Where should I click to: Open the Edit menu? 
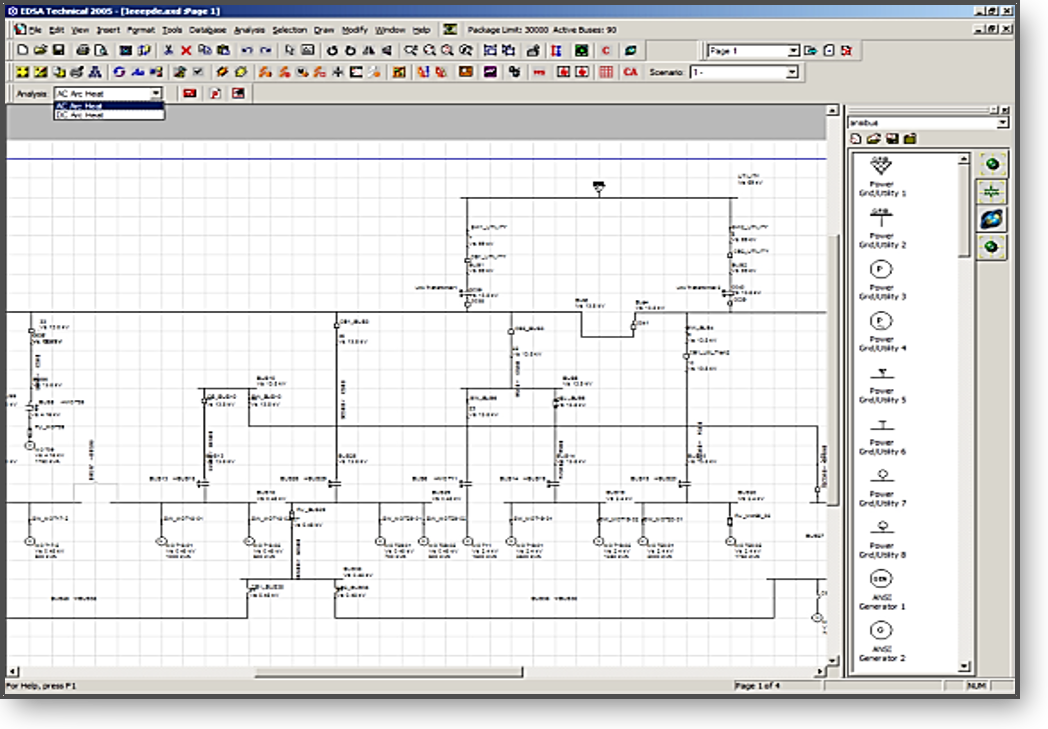coord(57,30)
